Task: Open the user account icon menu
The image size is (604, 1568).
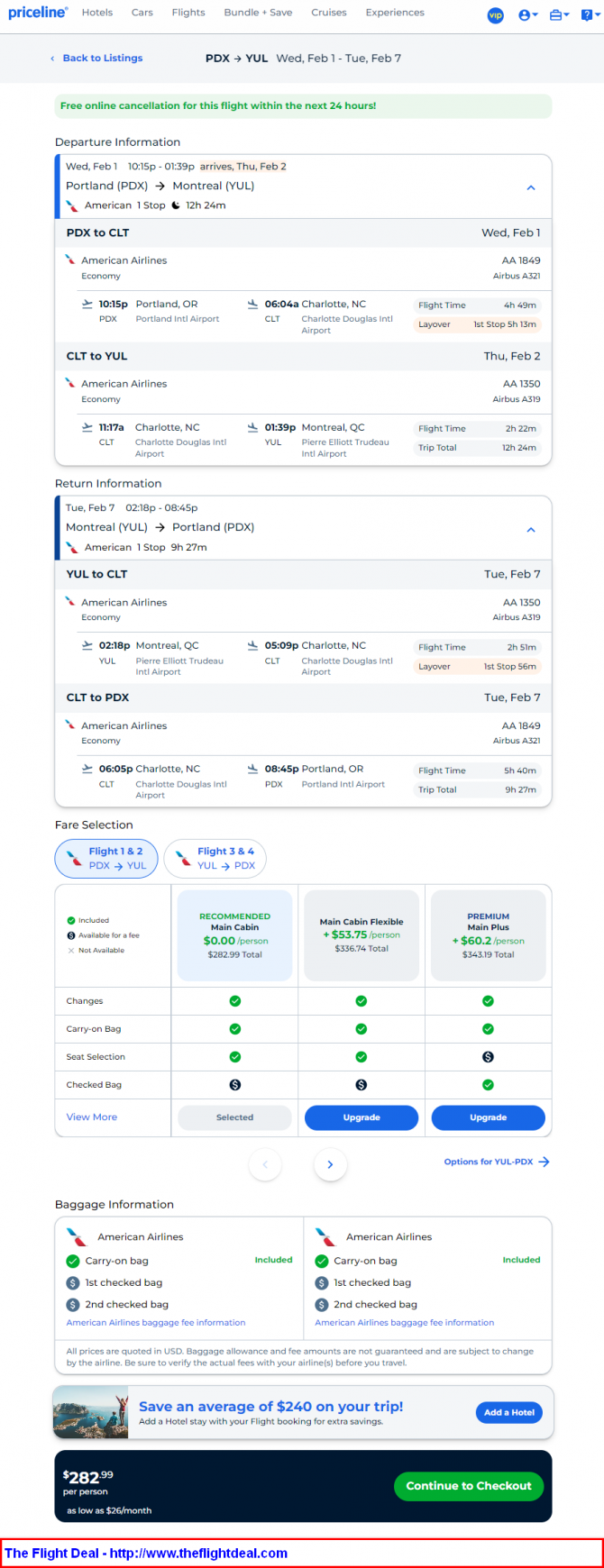Action: point(527,14)
